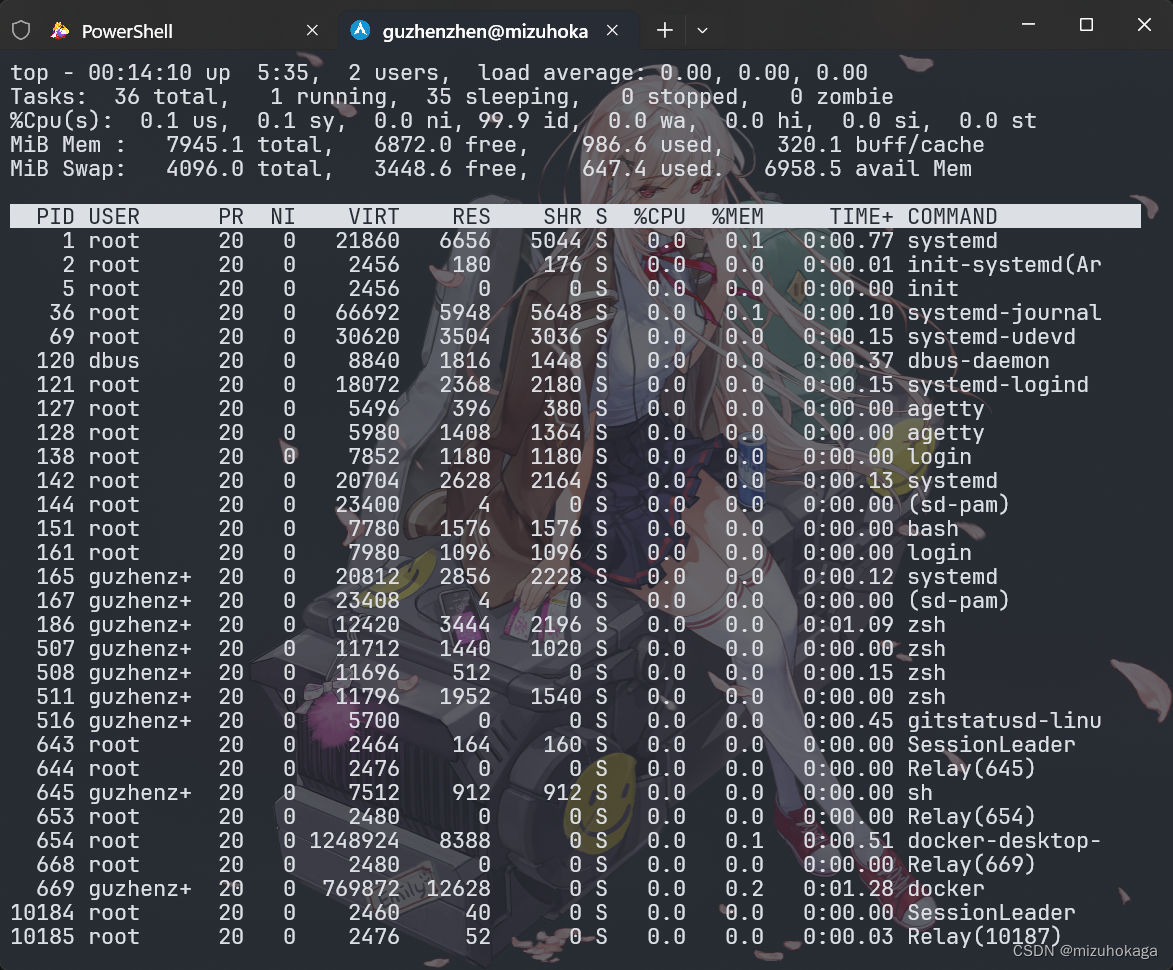Click the %MEM column header
Viewport: 1173px width, 970px height.
738,217
